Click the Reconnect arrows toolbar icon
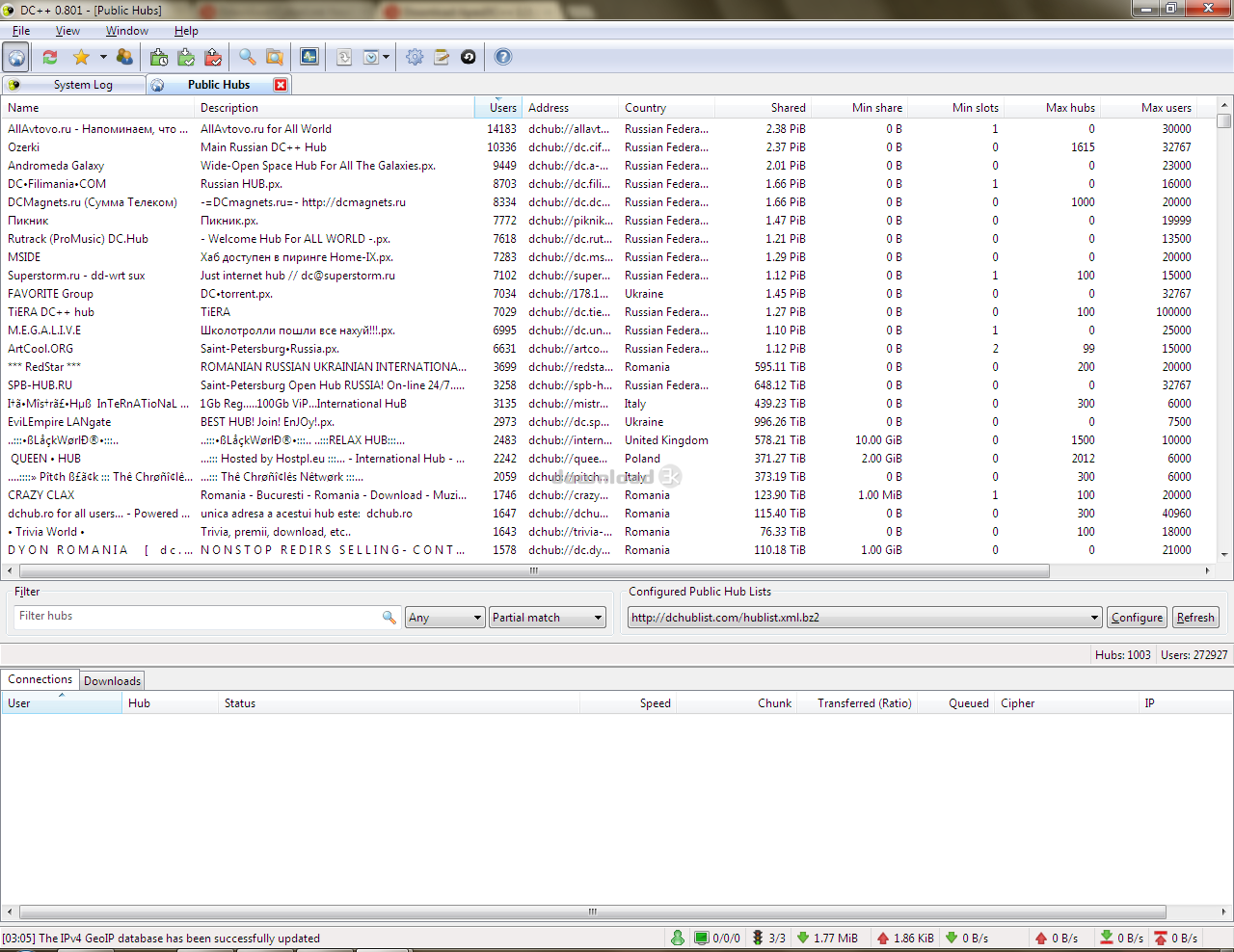The height and width of the screenshot is (952, 1234). tap(50, 57)
